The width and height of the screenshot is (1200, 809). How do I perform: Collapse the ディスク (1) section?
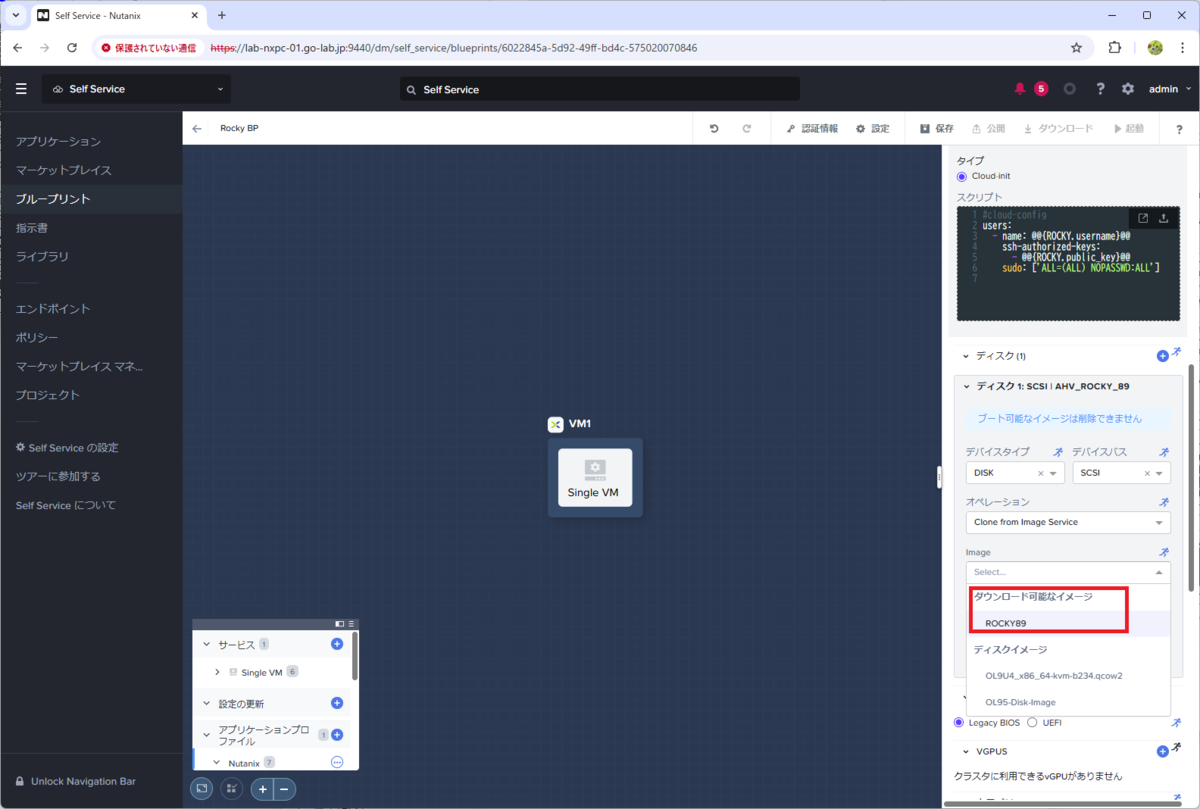click(966, 356)
